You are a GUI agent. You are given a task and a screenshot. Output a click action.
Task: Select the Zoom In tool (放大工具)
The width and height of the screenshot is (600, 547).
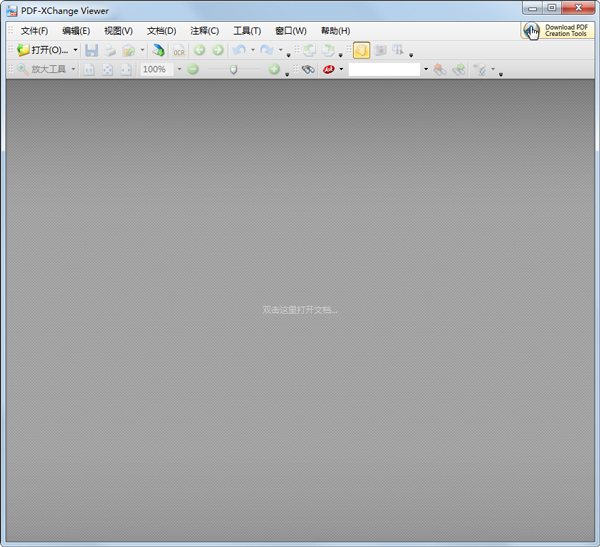[x=41, y=69]
